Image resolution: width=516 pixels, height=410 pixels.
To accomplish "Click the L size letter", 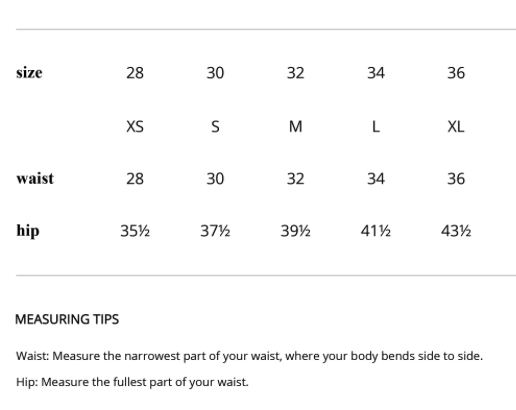I will [x=376, y=127].
